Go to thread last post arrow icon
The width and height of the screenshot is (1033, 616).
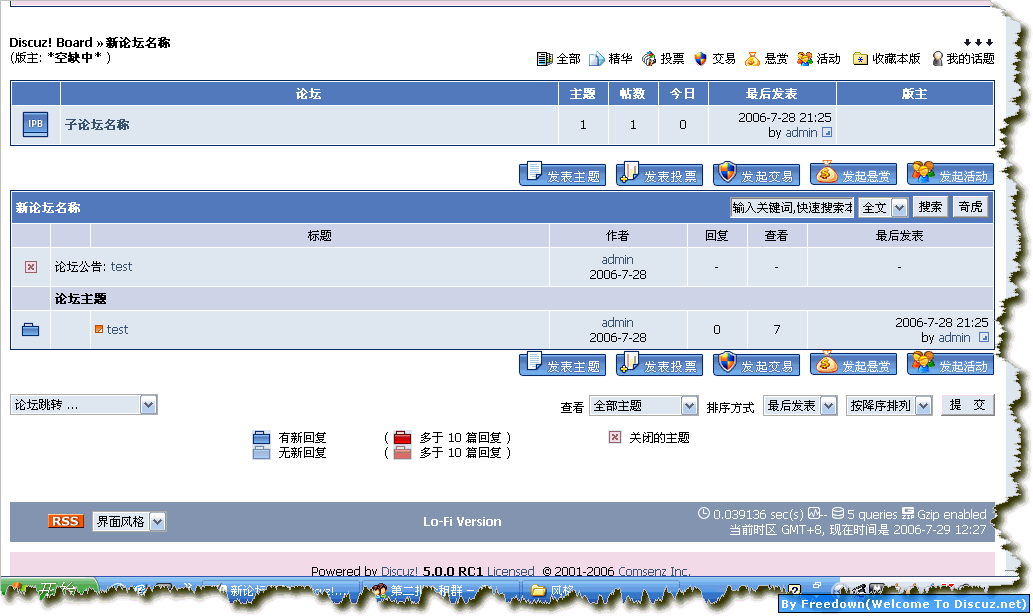[x=984, y=337]
